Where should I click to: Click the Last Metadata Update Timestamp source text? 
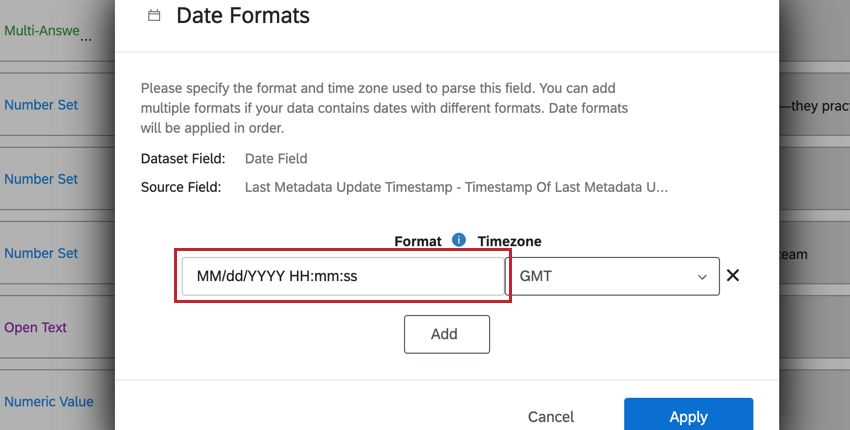click(x=456, y=187)
